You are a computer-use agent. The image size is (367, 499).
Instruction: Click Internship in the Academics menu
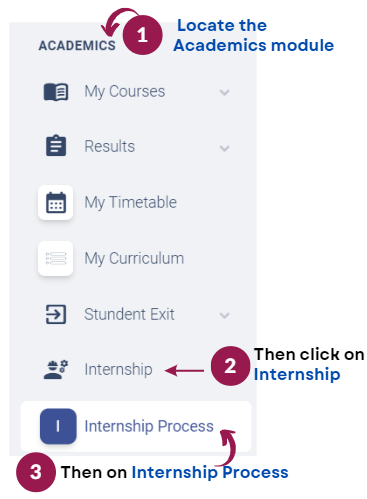[118, 369]
